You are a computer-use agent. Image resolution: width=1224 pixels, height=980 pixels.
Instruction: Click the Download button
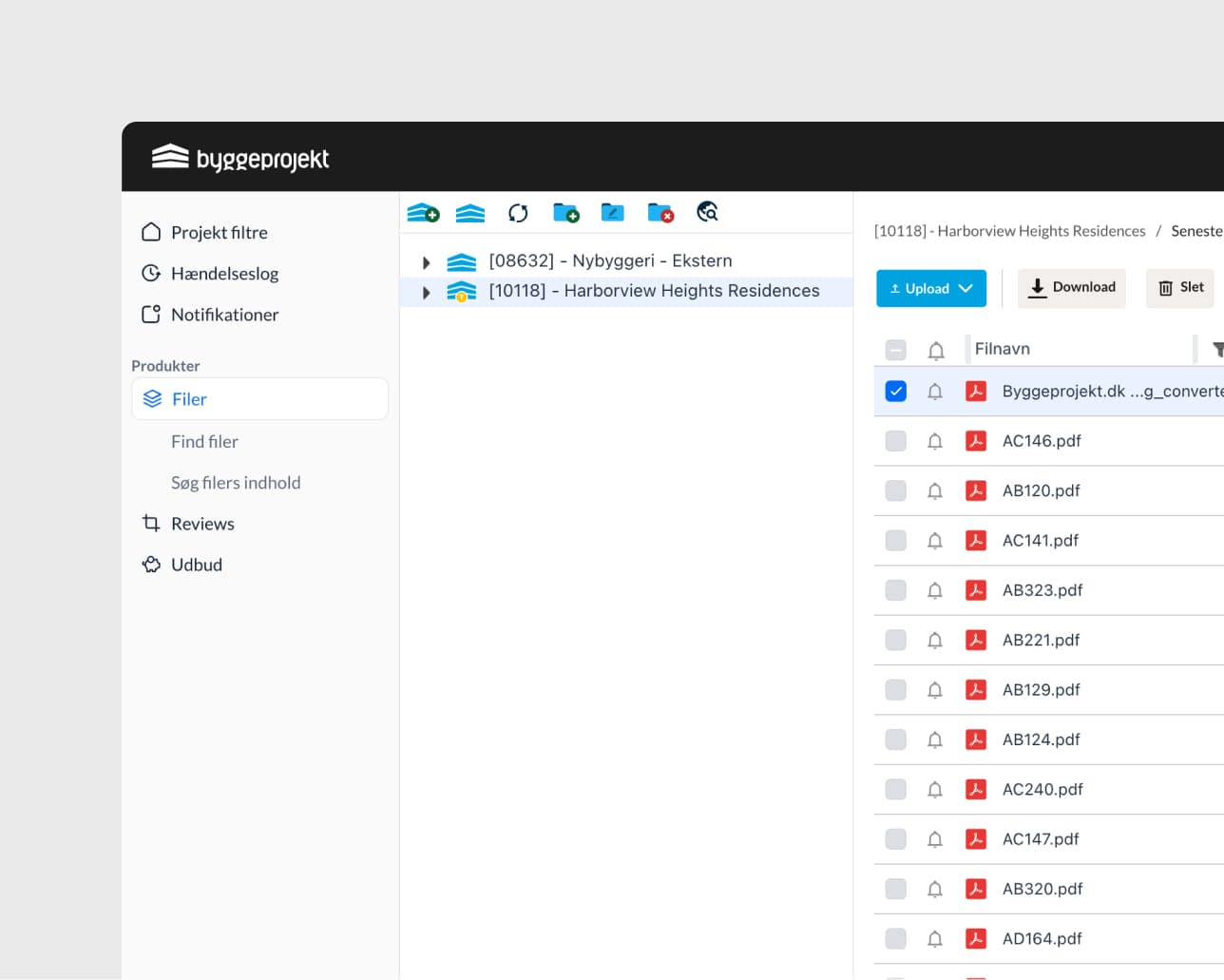pyautogui.click(x=1072, y=287)
